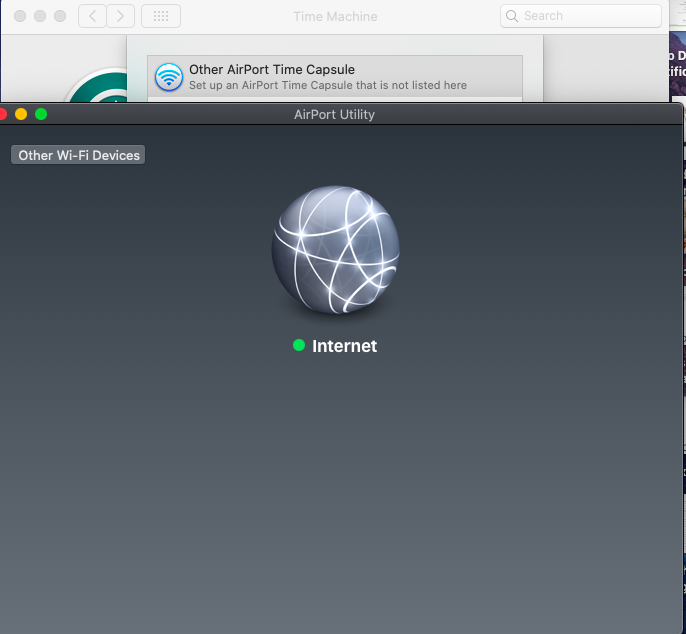
Task: Click the magnifying glass search icon
Action: tap(511, 16)
